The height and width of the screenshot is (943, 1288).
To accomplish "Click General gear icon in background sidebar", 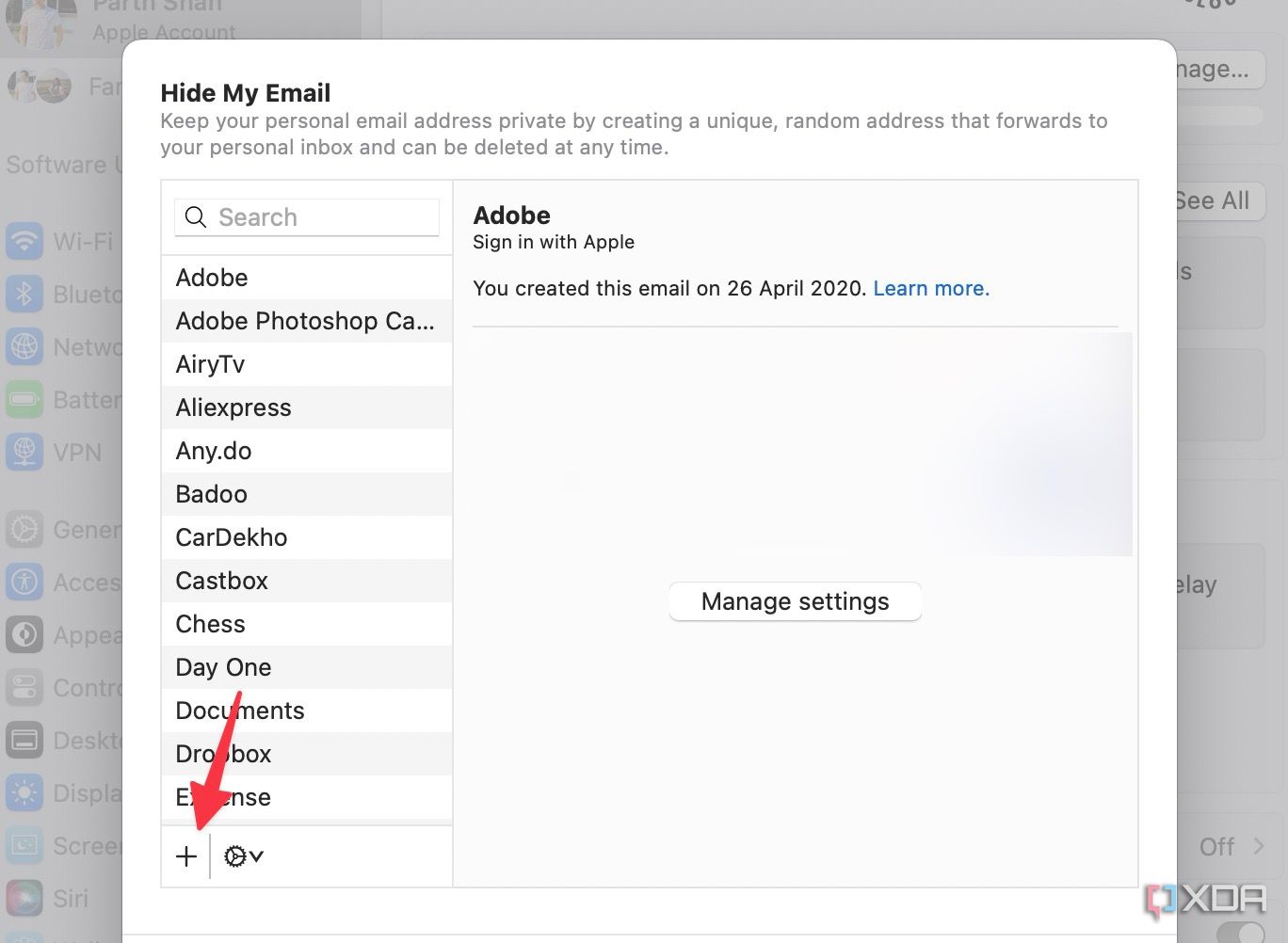I will [24, 530].
